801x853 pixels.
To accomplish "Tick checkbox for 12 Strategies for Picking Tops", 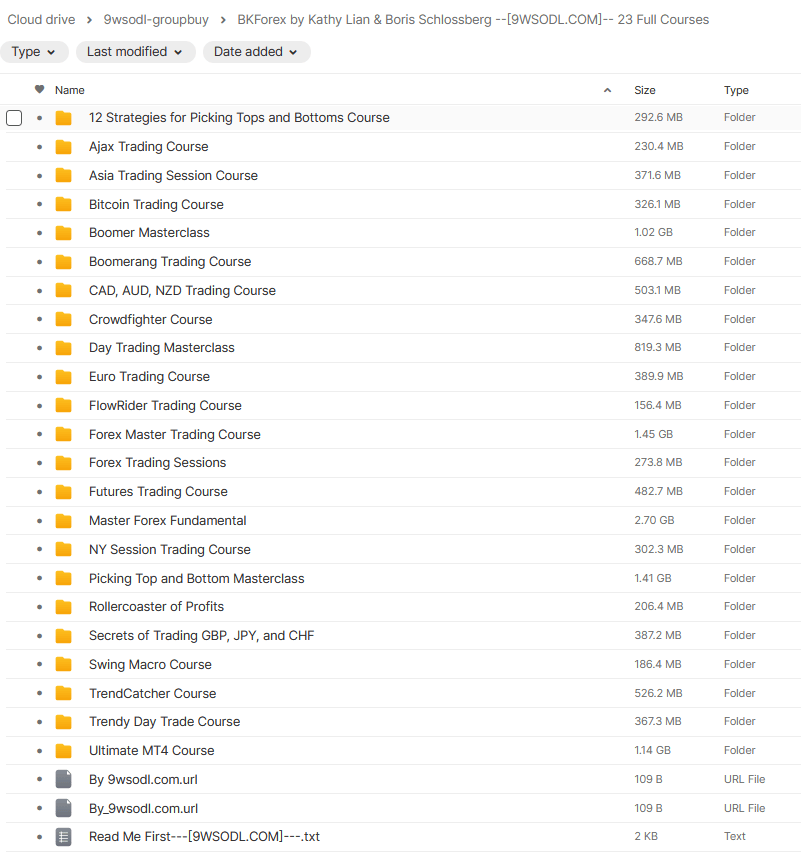I will pyautogui.click(x=14, y=118).
